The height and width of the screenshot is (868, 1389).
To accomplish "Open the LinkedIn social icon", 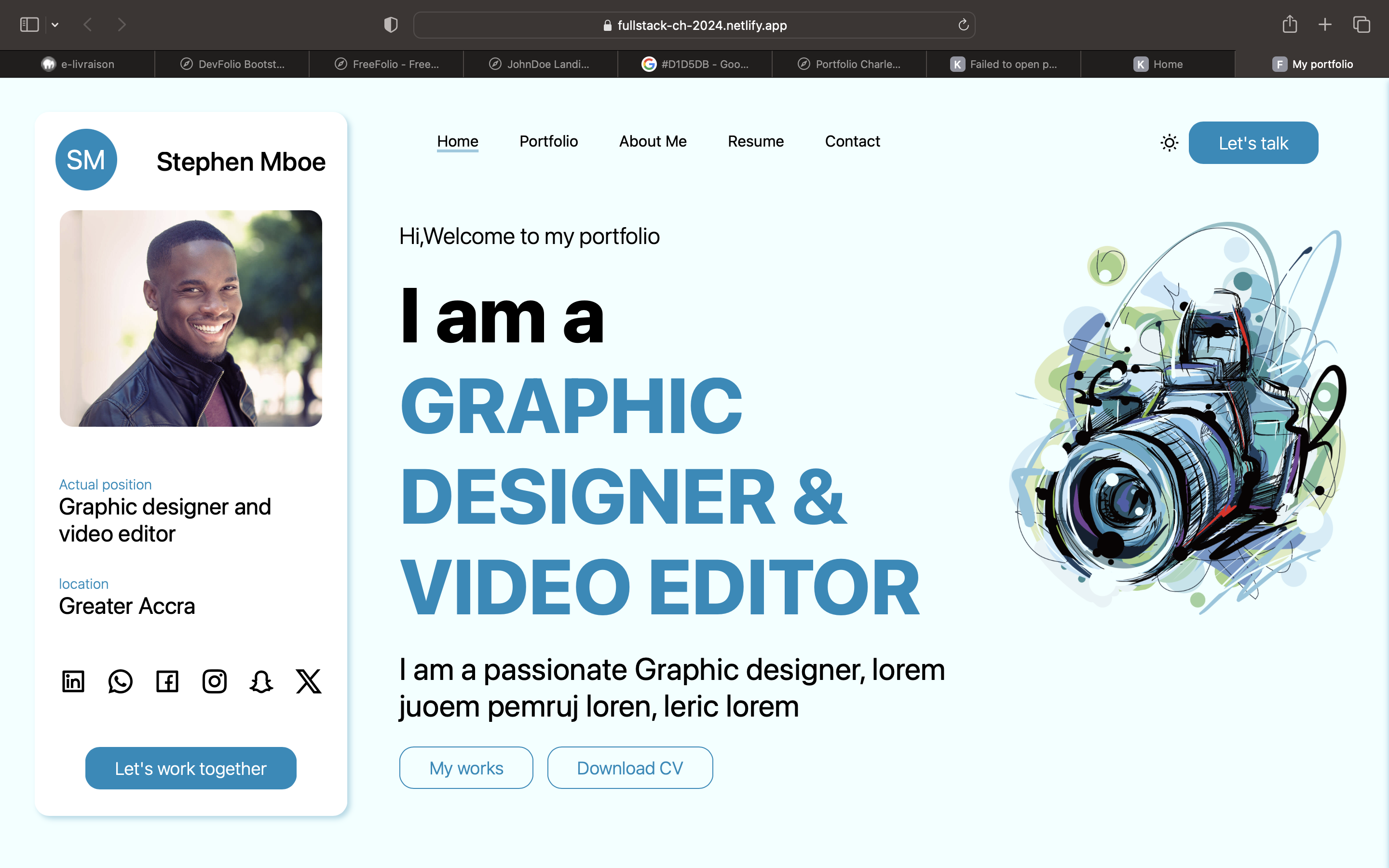I will pos(73,681).
